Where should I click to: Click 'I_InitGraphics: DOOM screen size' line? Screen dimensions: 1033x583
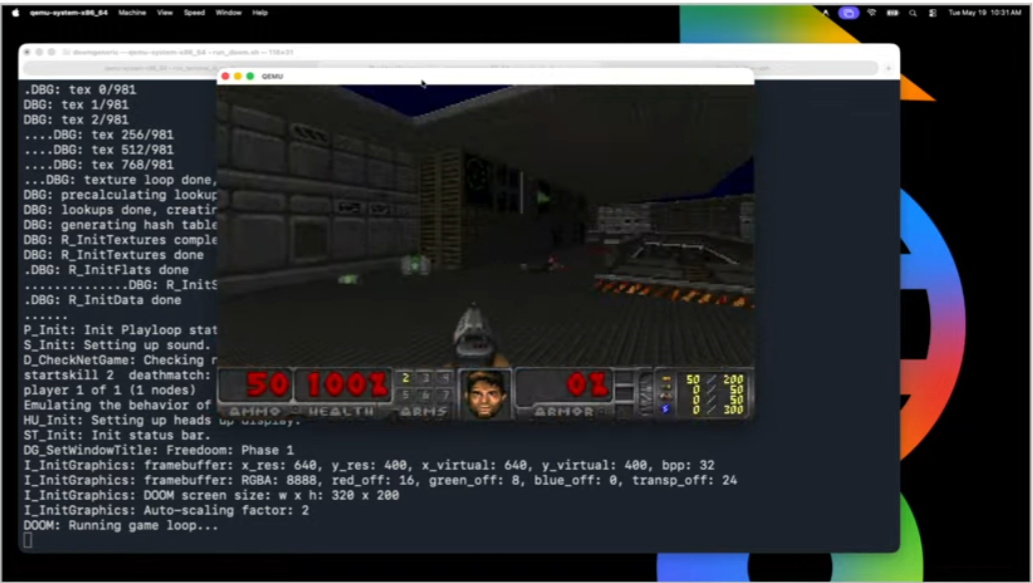211,495
